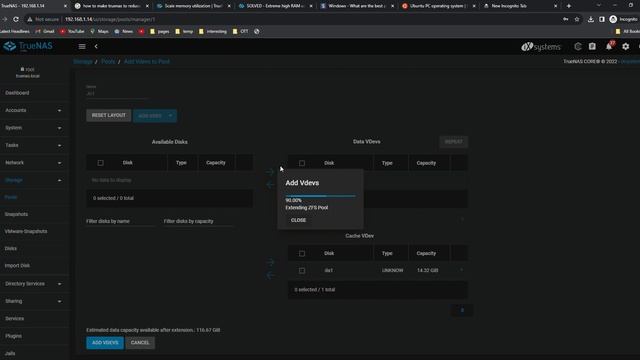Open the settings gear icon in top bar
The image size is (640, 360).
click(x=626, y=47)
